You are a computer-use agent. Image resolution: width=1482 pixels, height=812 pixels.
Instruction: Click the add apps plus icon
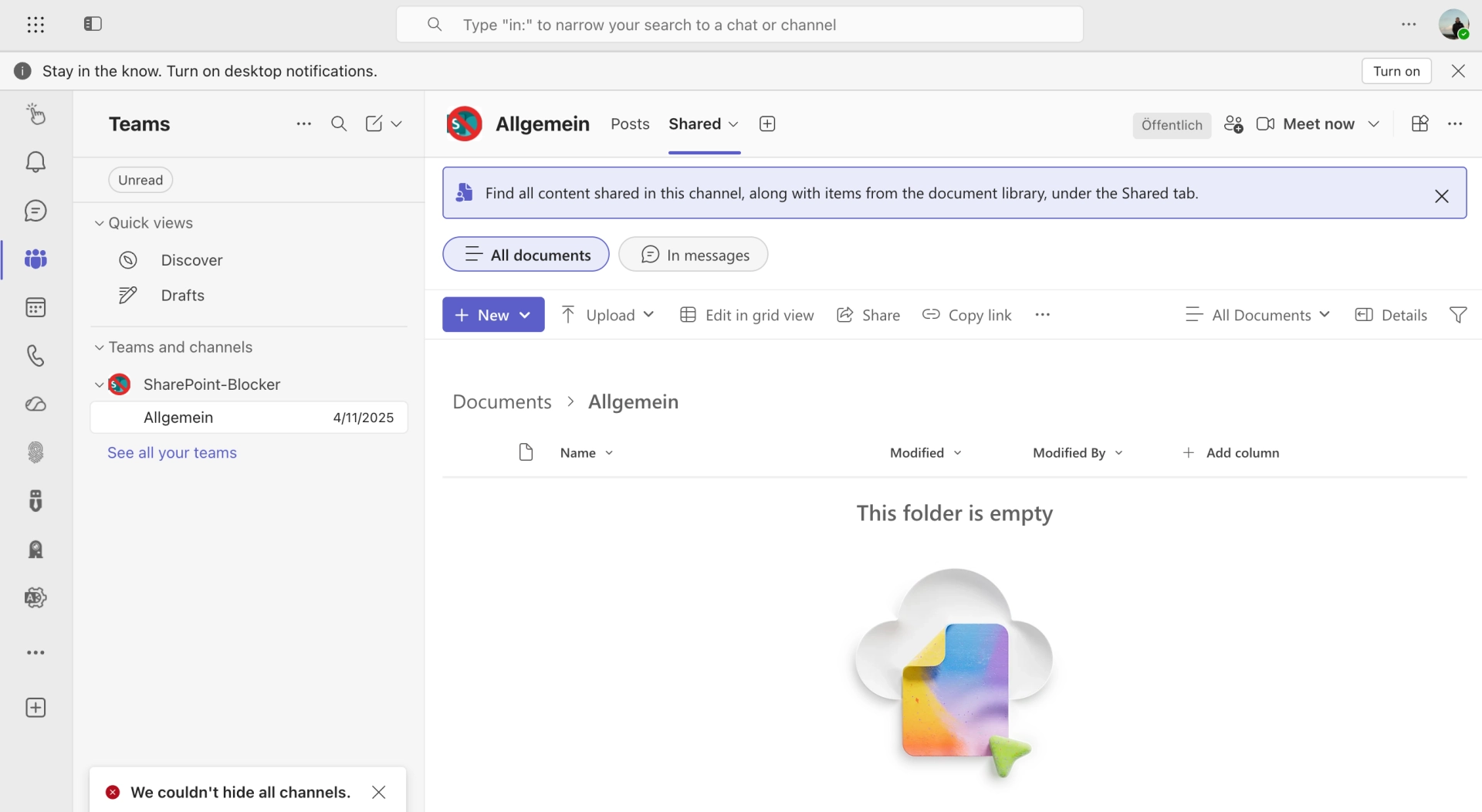coord(36,708)
